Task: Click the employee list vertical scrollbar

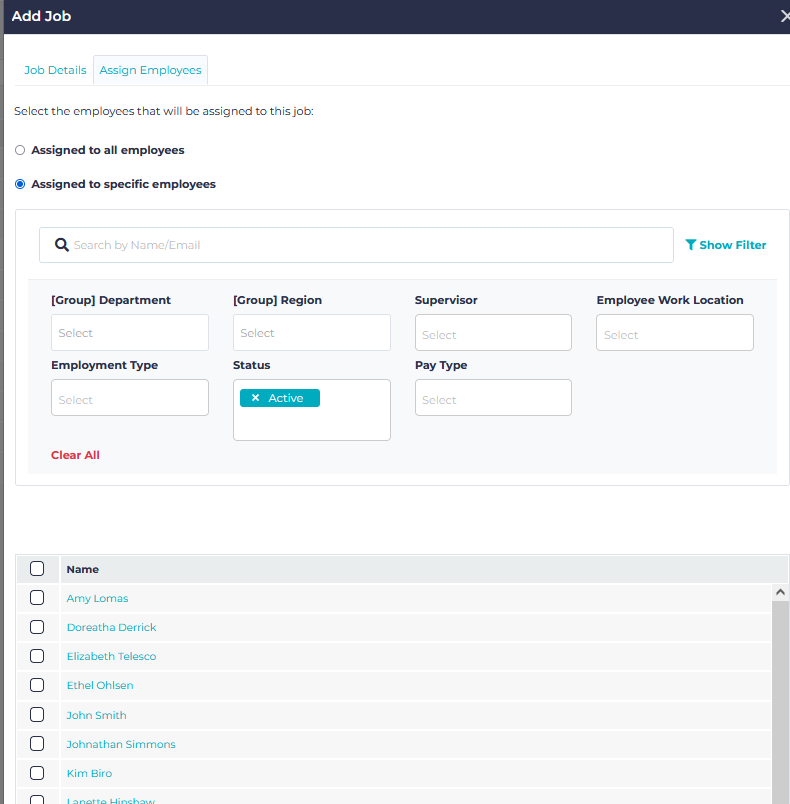Action: tap(780, 700)
